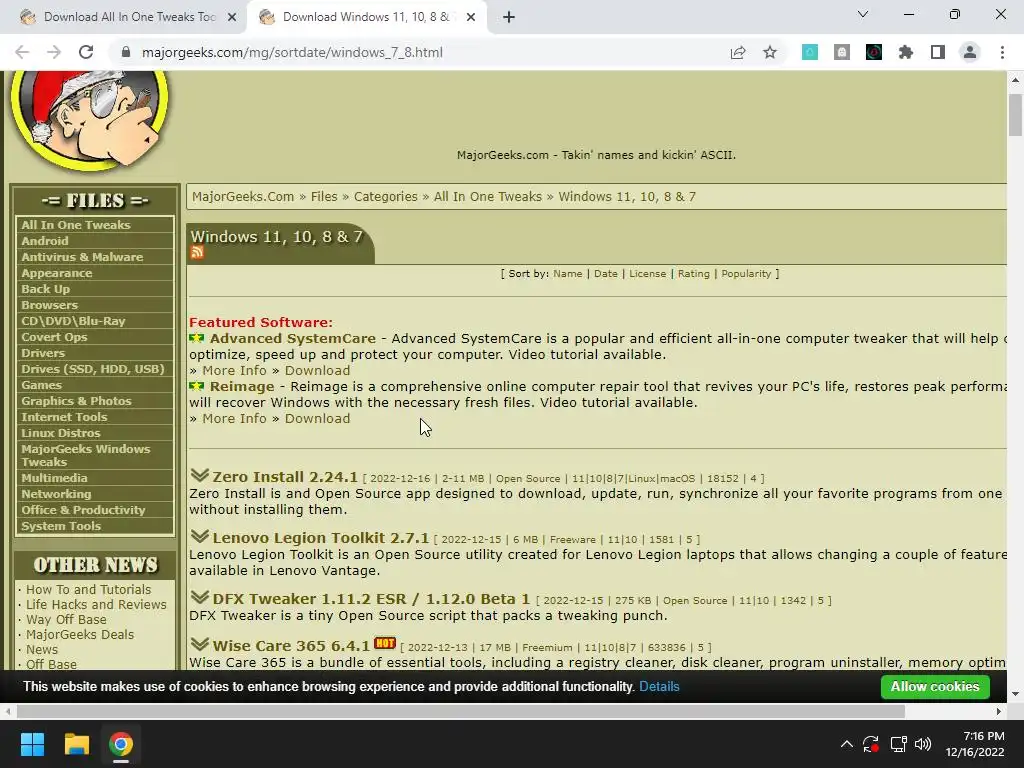Viewport: 1024px width, 768px height.
Task: Click the sync update tray icon
Action: click(871, 744)
